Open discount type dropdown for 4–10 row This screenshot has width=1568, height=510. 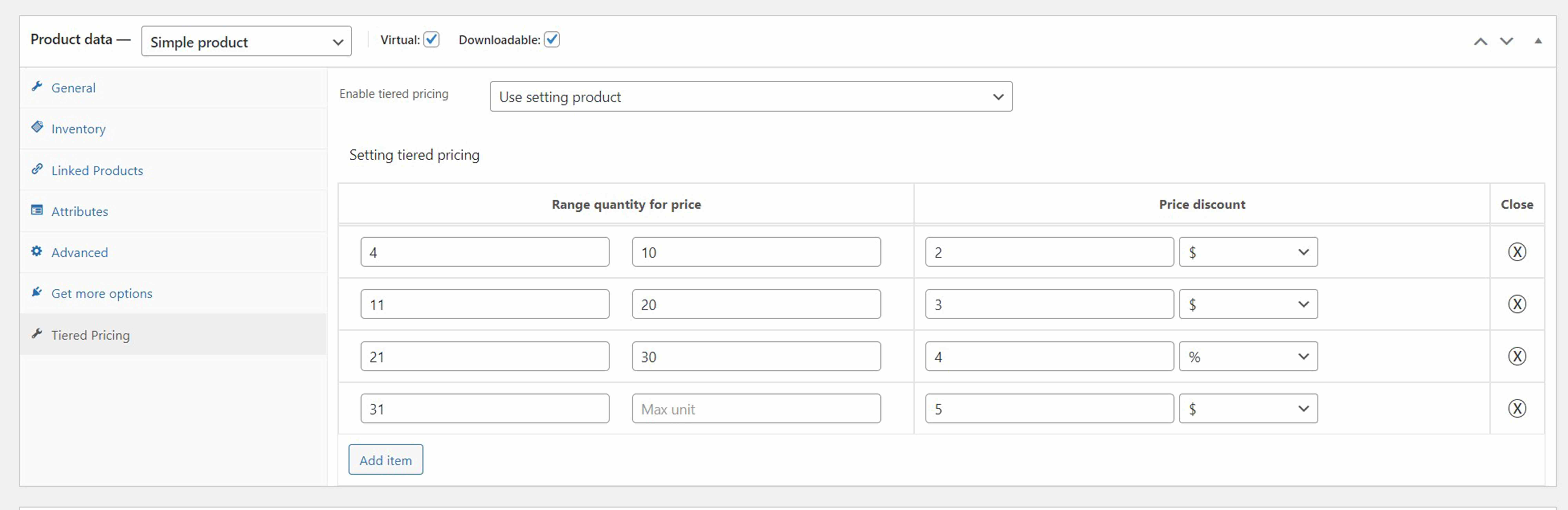[x=1249, y=252]
